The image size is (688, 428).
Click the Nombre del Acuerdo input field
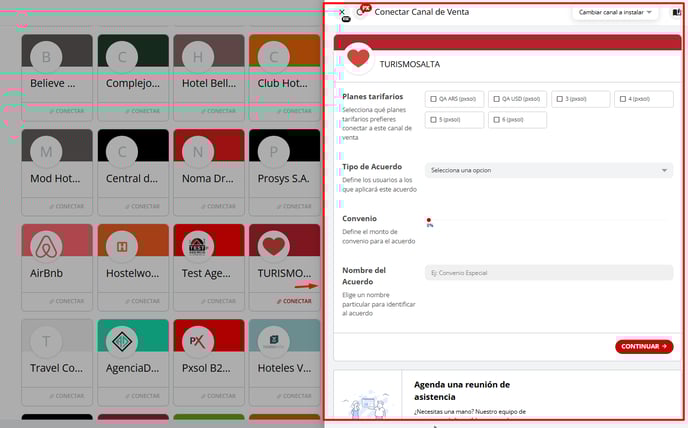tap(549, 273)
